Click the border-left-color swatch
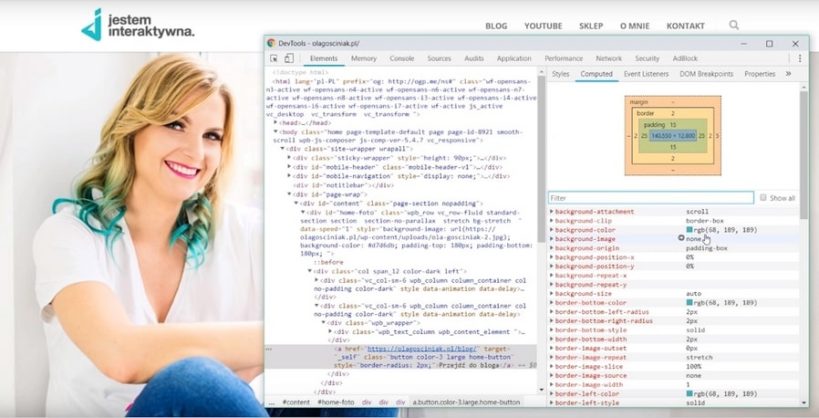The width and height of the screenshot is (819, 418). (689, 393)
